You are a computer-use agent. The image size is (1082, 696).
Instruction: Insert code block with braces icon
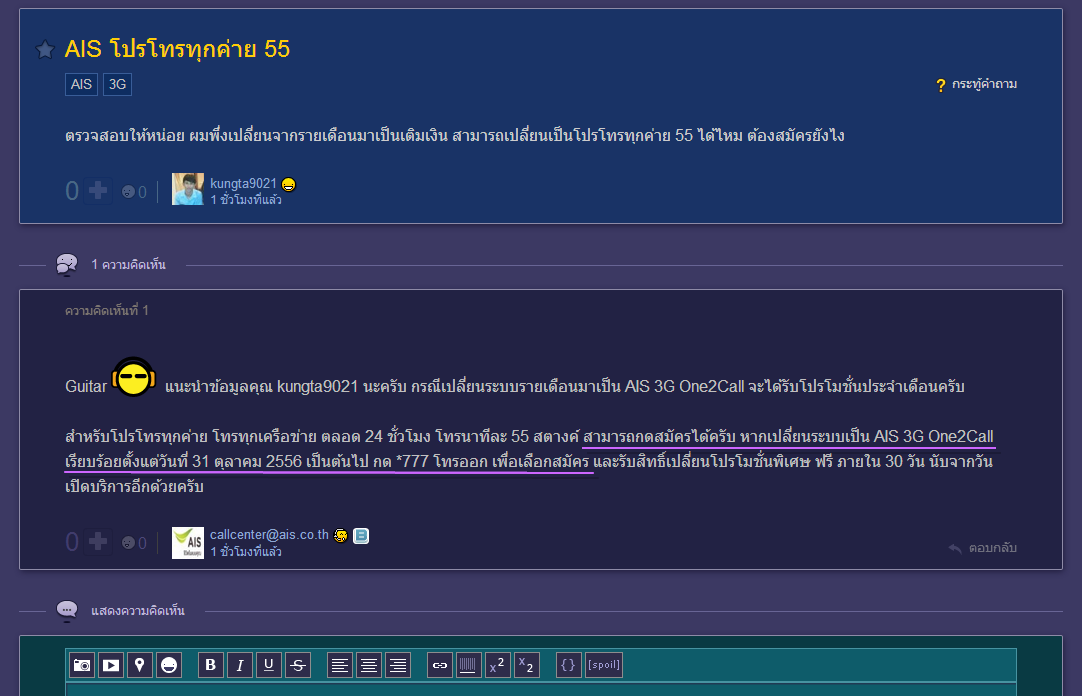pos(569,665)
